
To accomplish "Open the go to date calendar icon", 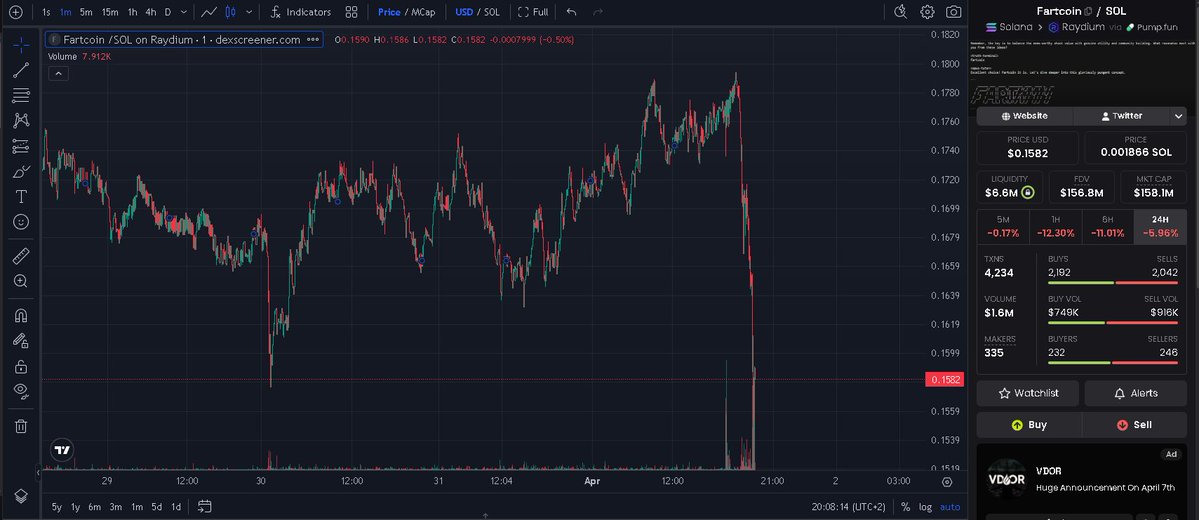I will [204, 506].
